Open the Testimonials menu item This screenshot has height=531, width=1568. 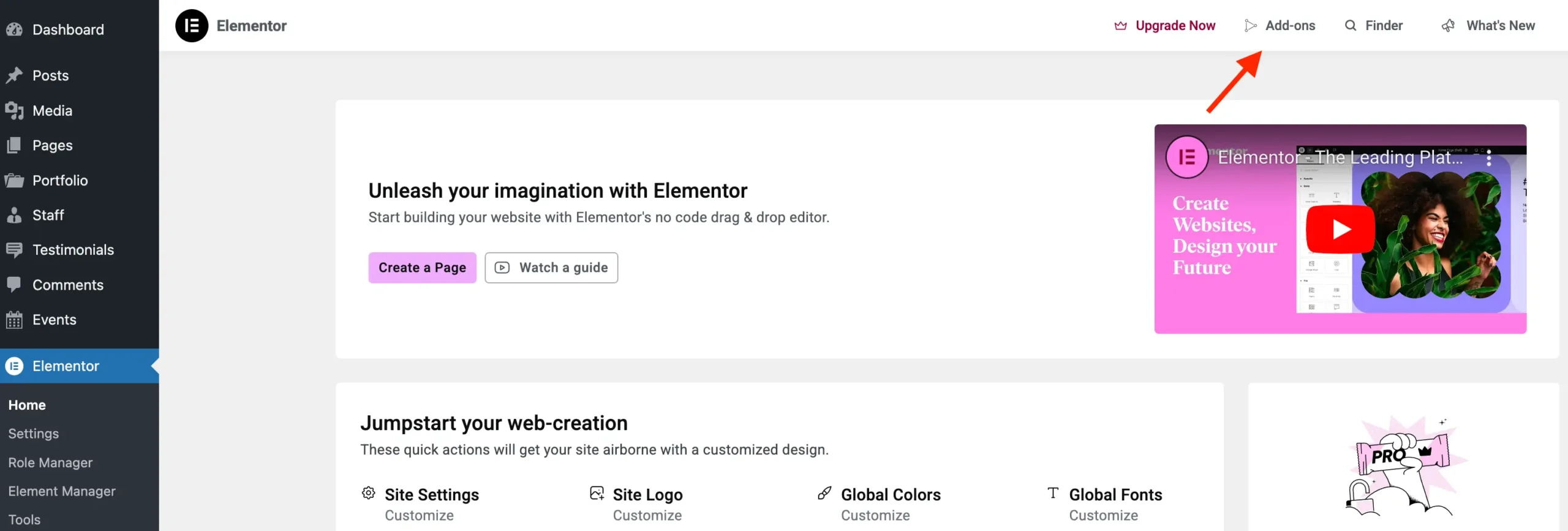[x=80, y=250]
